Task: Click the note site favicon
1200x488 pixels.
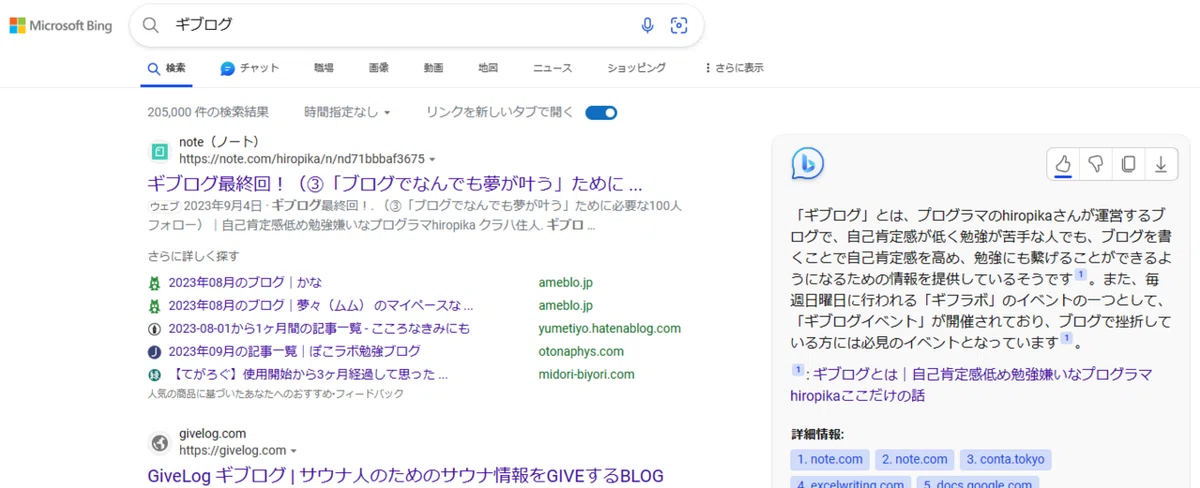Action: pyautogui.click(x=159, y=151)
